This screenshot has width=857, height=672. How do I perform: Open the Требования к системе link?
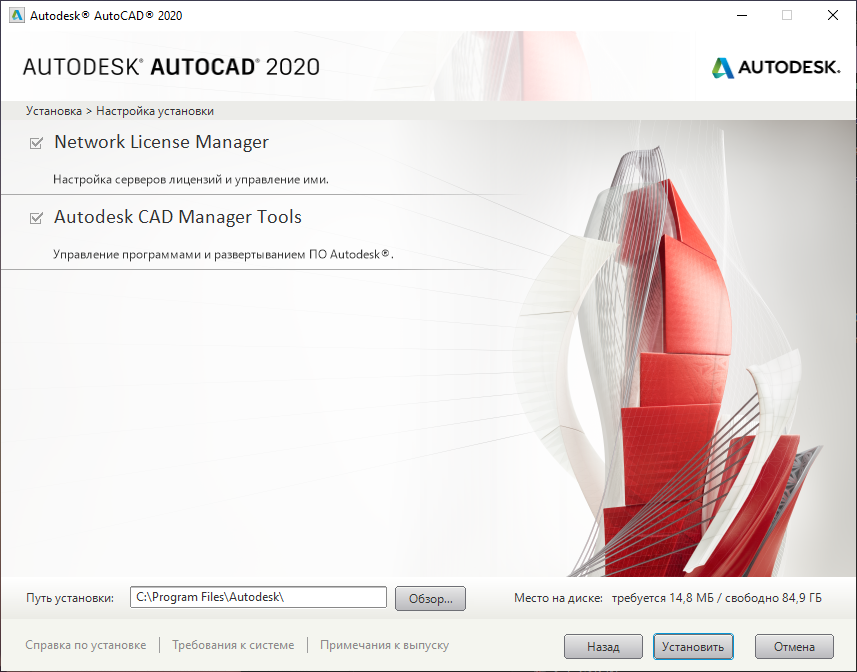coord(233,645)
